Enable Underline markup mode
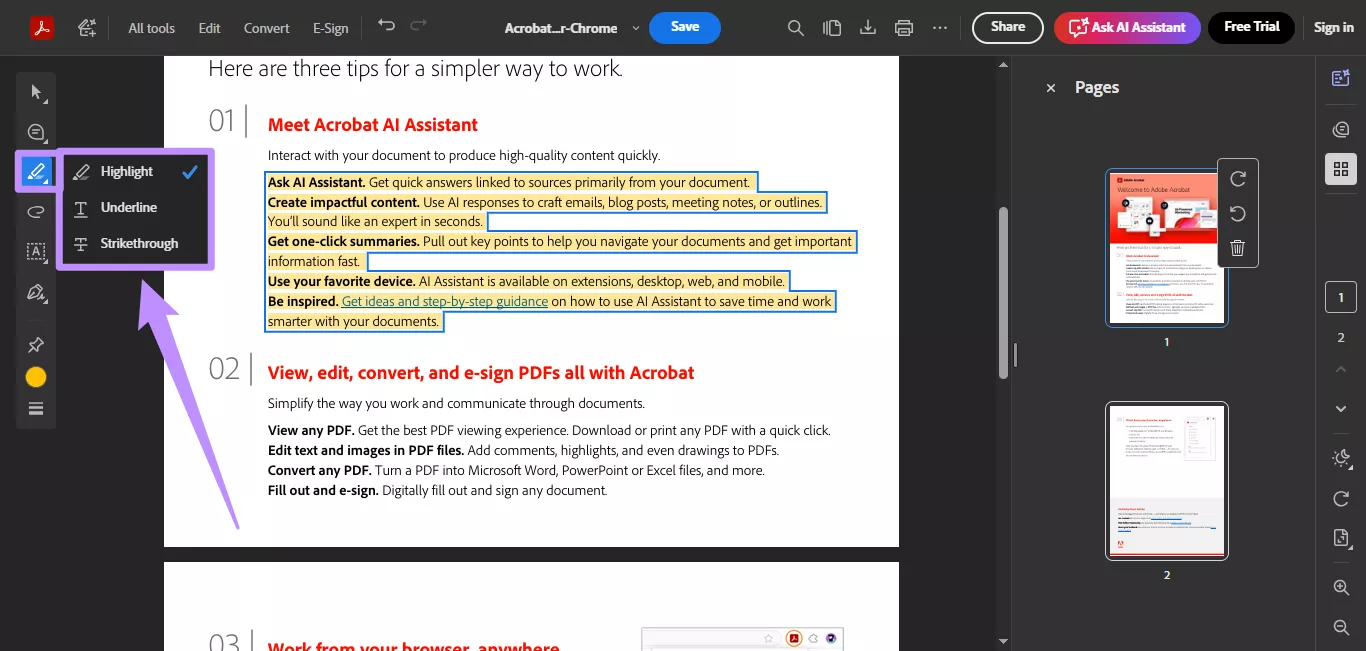Screen dimensions: 1366x651 (129, 207)
